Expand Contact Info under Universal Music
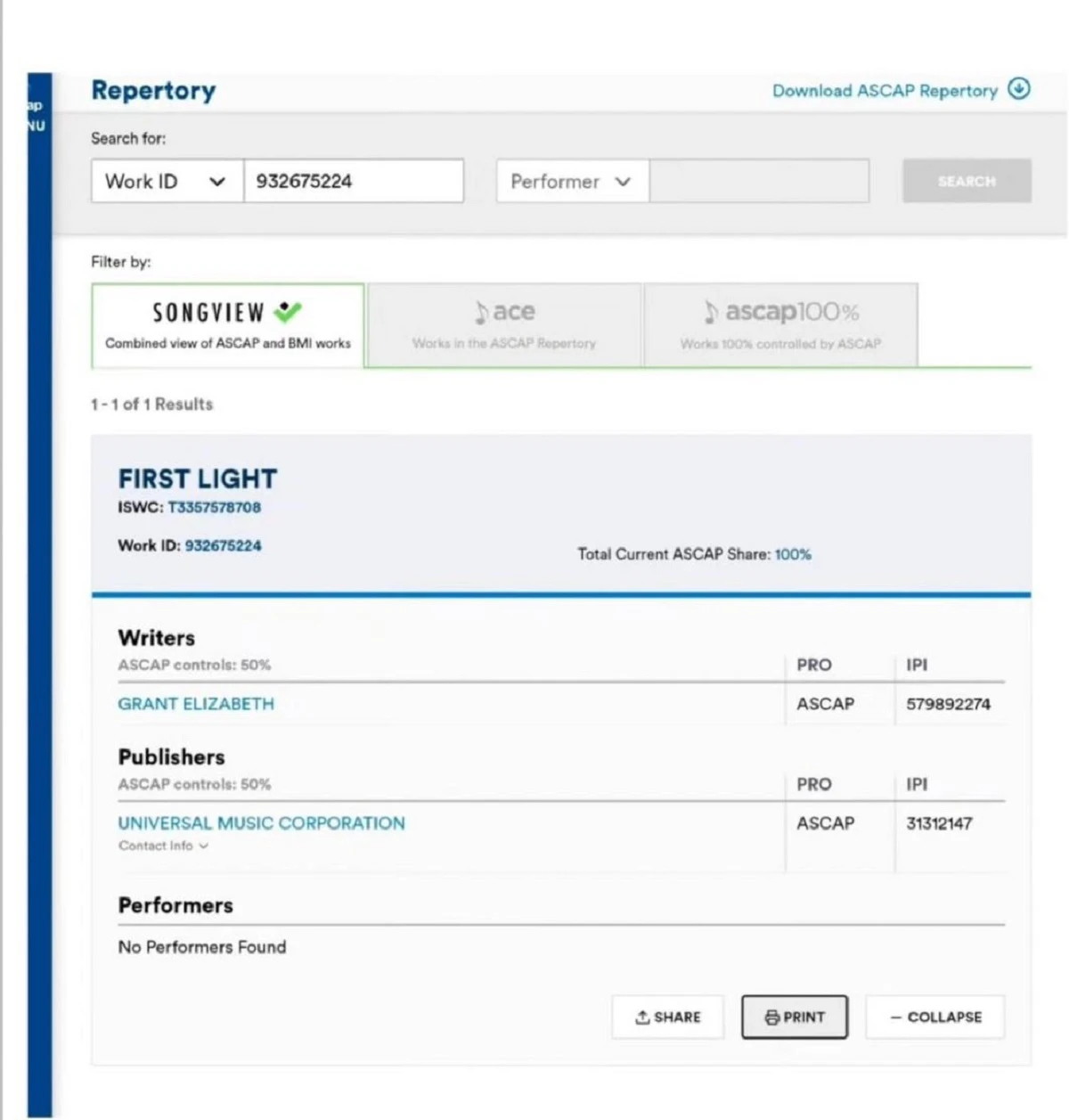The image size is (1069, 1120). pos(163,846)
